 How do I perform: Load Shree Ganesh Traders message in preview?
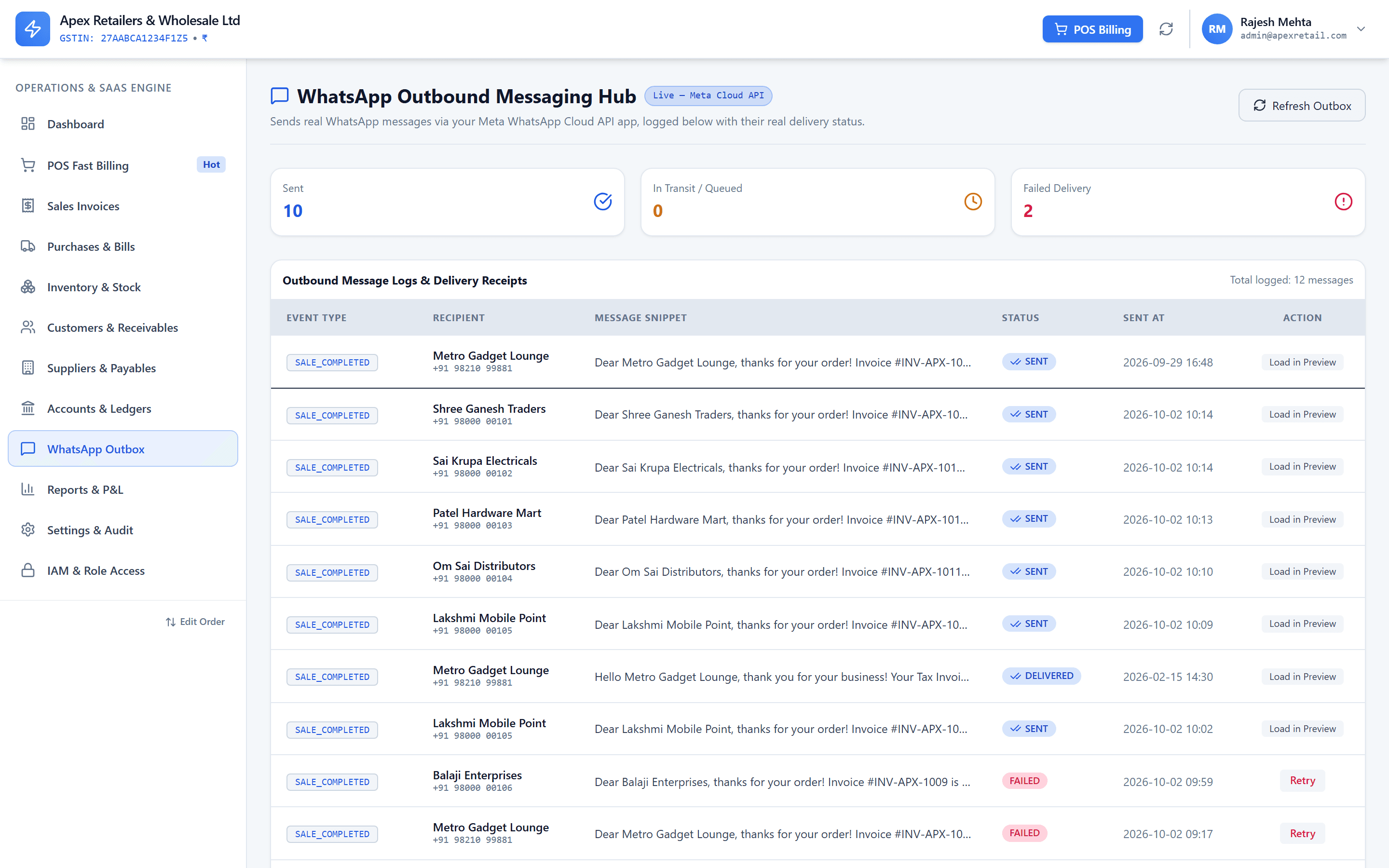(1302, 415)
